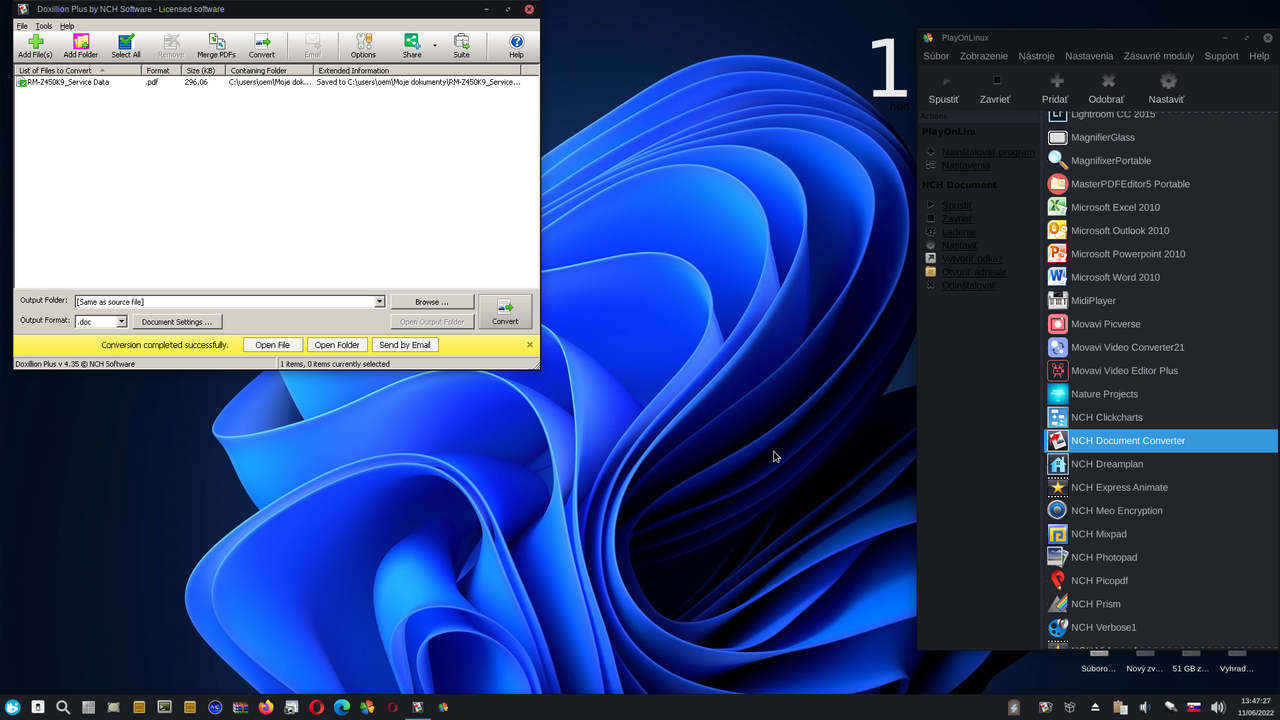Select NCH Photopad in the app list

pyautogui.click(x=1161, y=557)
